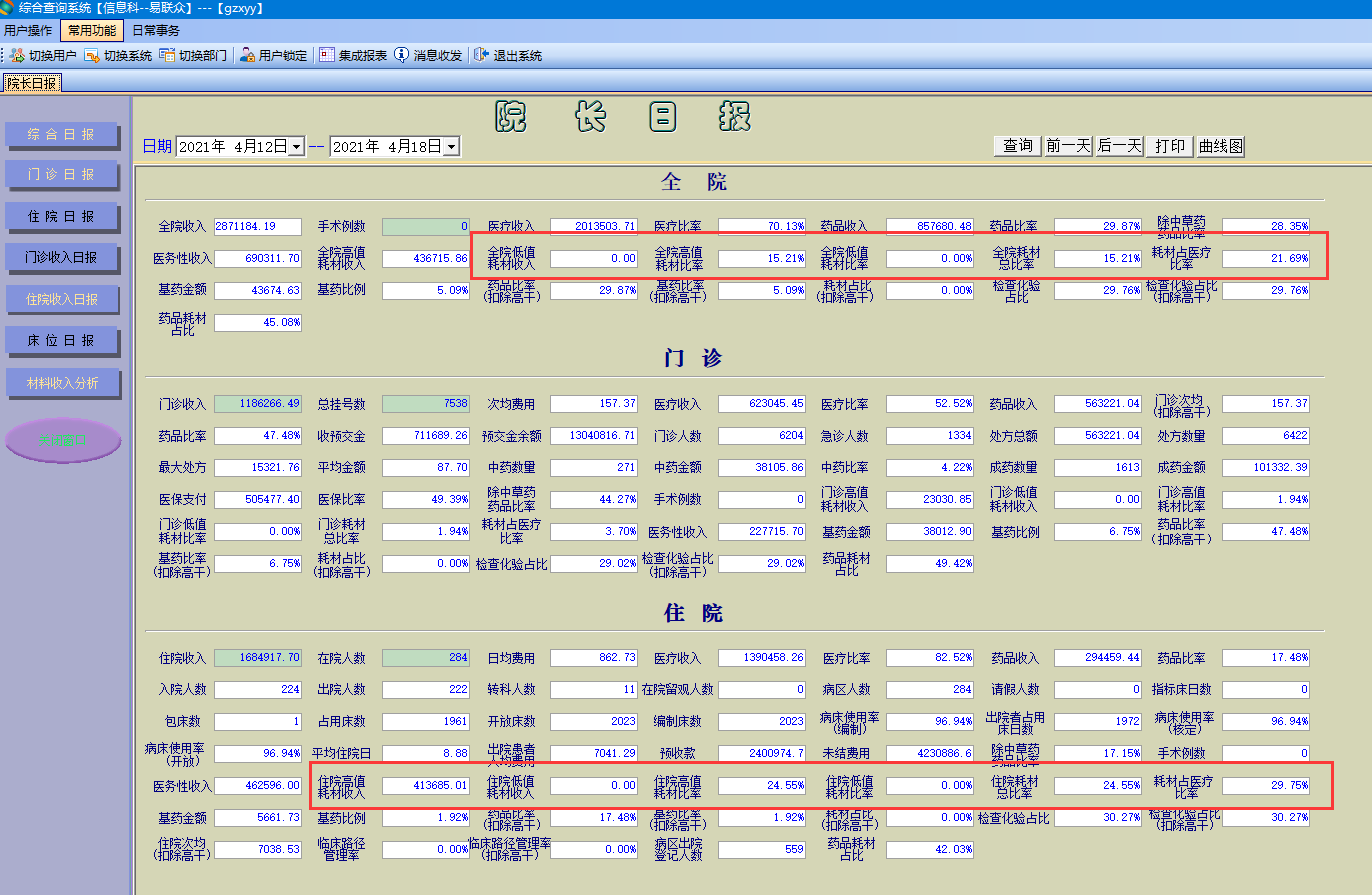
Task: Select the 急诊人数 value 1334
Action: [x=930, y=436]
